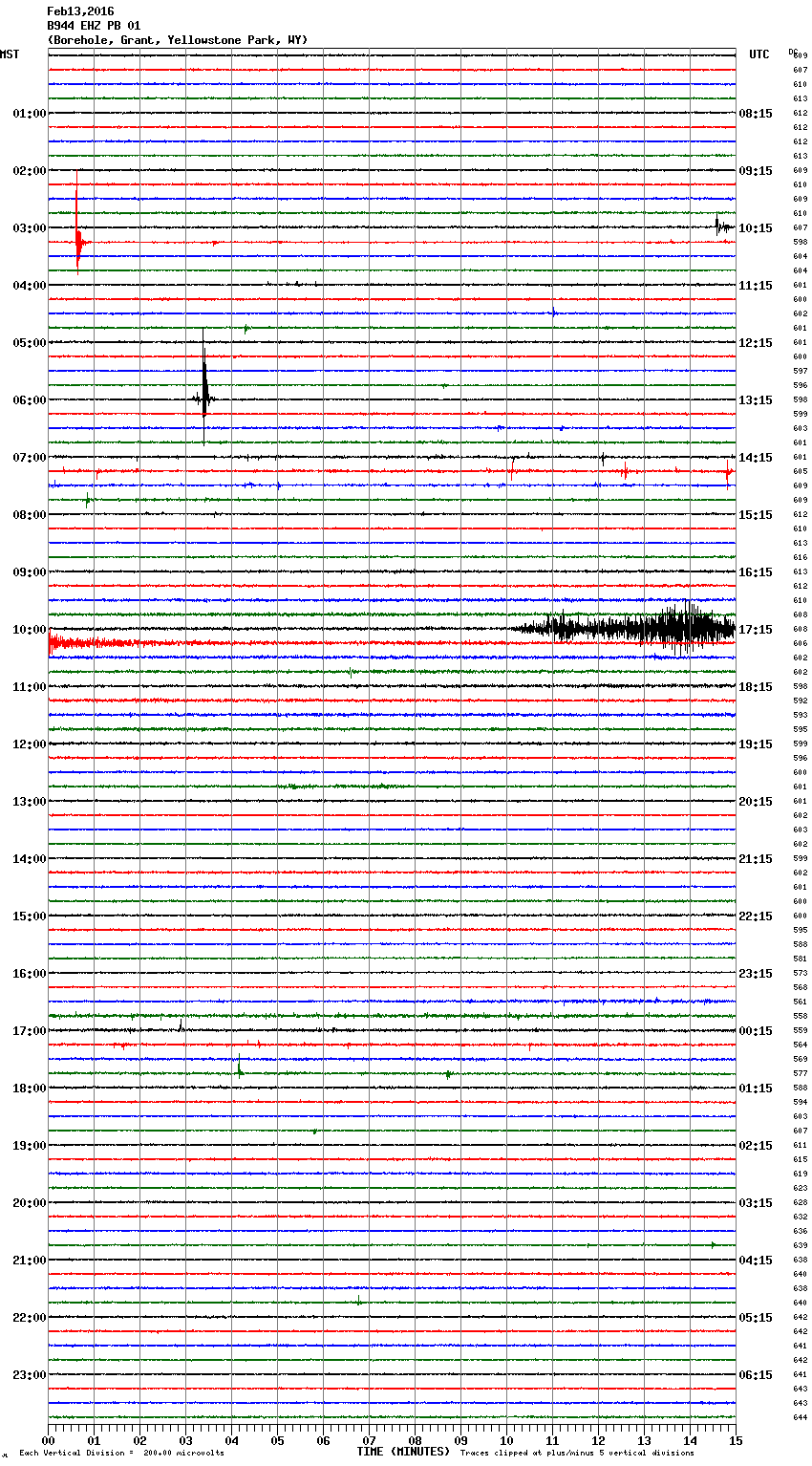Select the 15:00 MST time label
Screen dimensions: 812x1466
click(x=29, y=916)
